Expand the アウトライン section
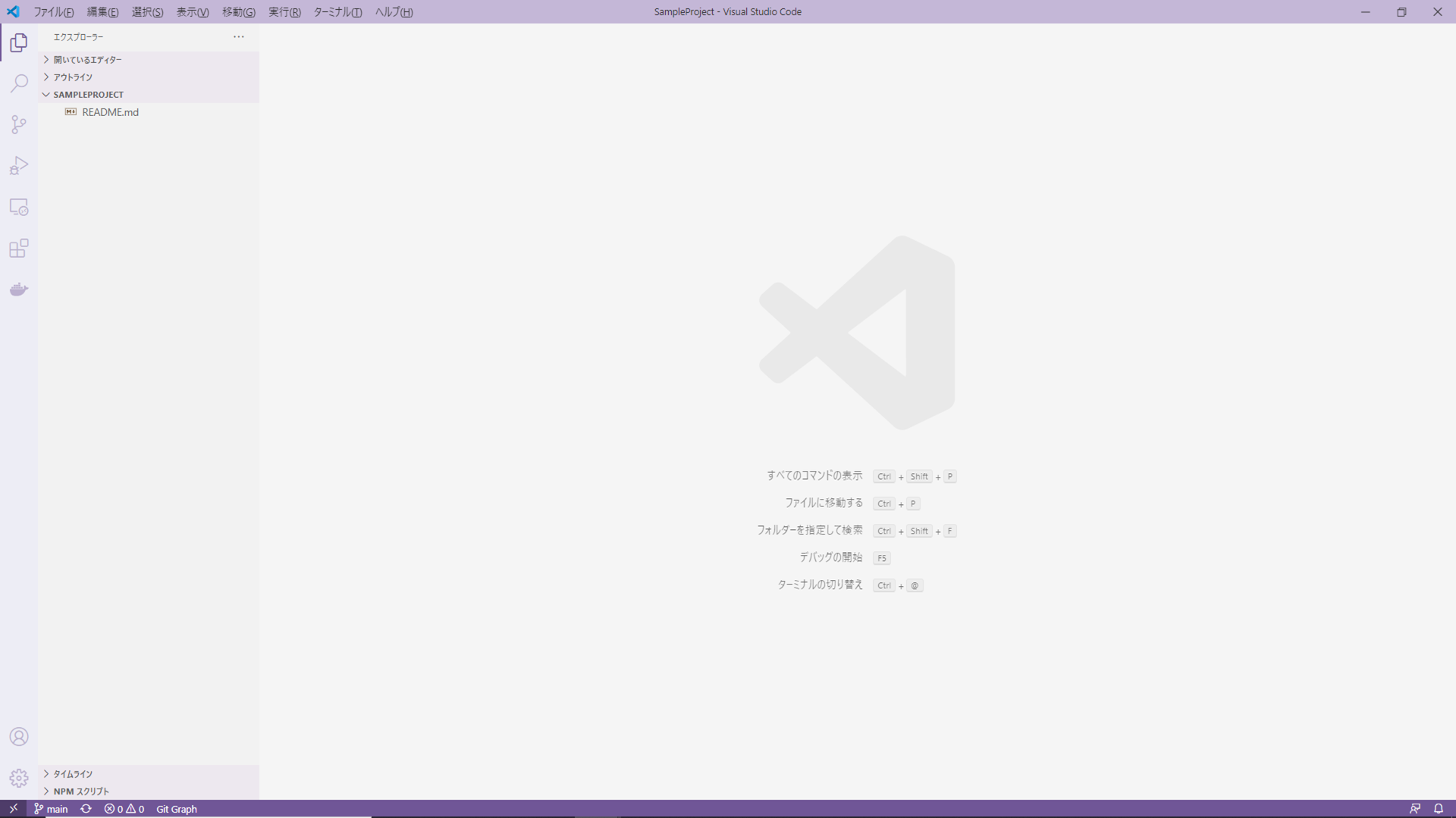1456x818 pixels. 149,77
